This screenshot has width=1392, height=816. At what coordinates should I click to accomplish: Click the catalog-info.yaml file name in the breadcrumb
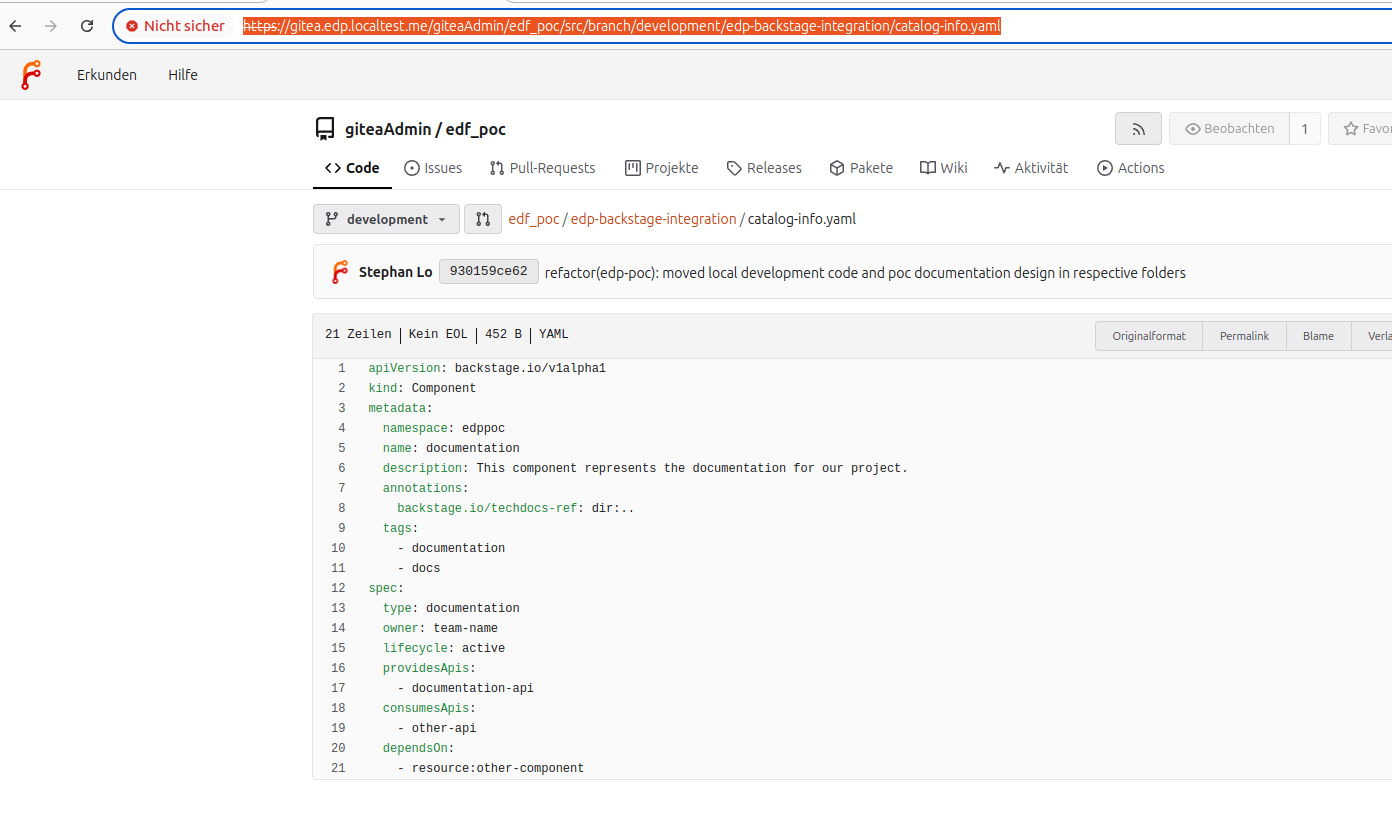coord(802,219)
